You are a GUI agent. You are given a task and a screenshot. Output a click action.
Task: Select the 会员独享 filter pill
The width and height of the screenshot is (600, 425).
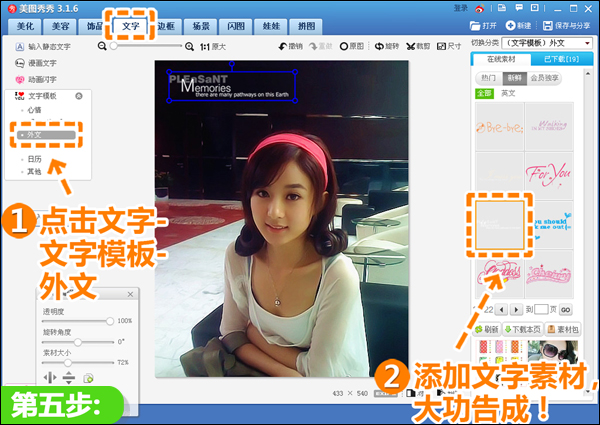click(x=544, y=78)
